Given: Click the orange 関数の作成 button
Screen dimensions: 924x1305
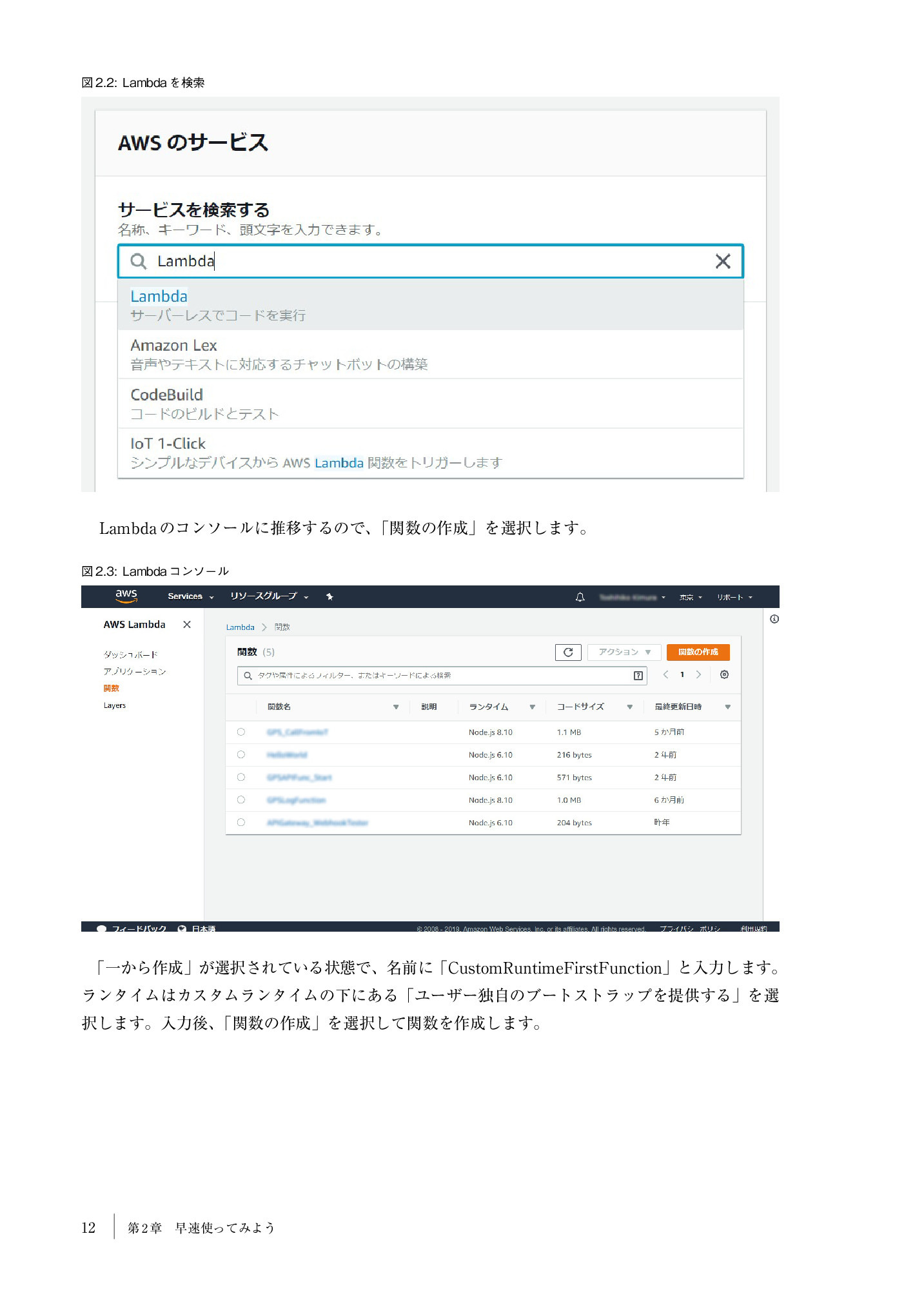Looking at the screenshot, I should click(698, 652).
